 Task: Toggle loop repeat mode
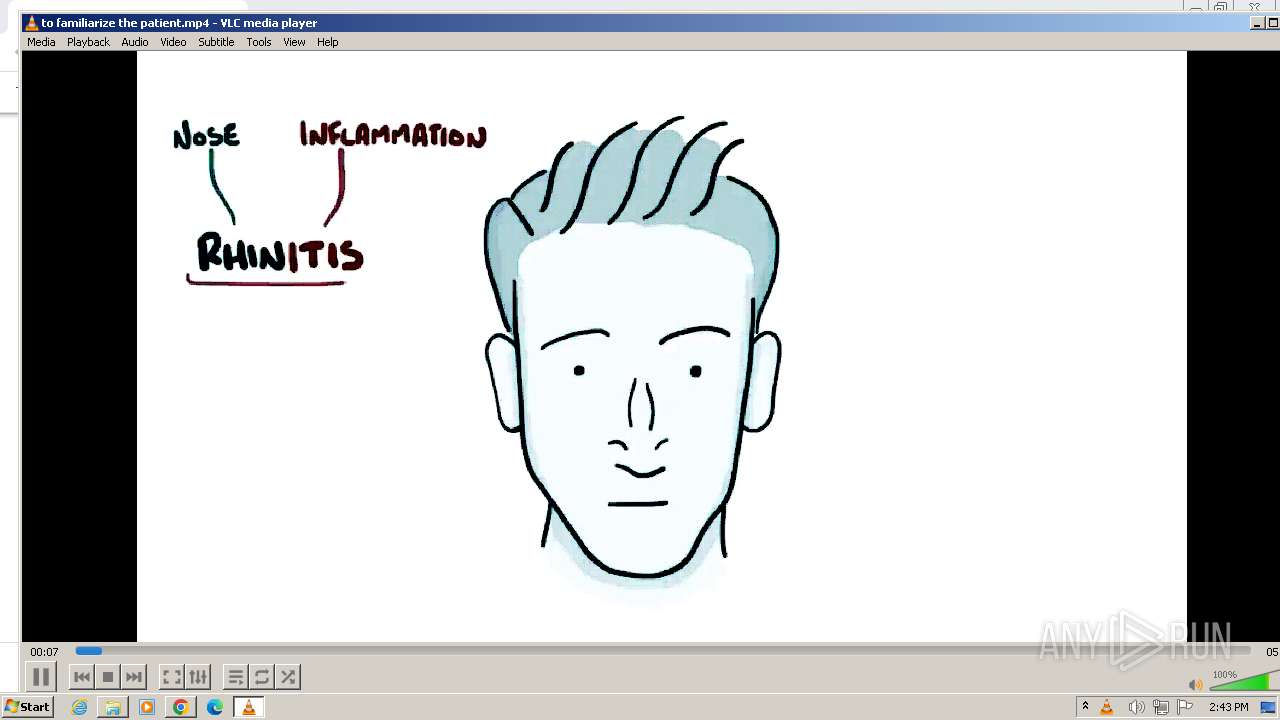pos(262,677)
